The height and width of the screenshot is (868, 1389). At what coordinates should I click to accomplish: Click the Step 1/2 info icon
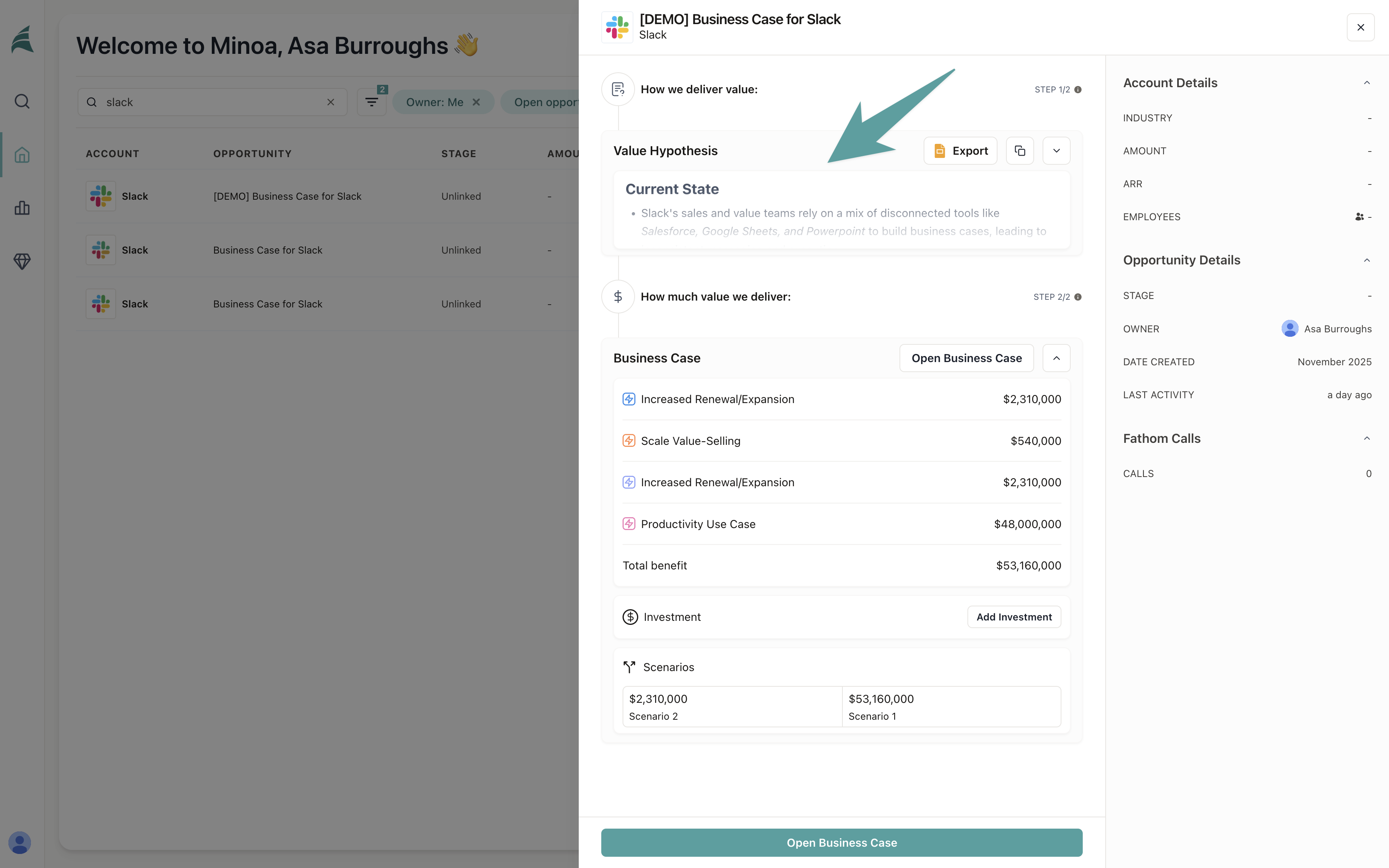1078,90
